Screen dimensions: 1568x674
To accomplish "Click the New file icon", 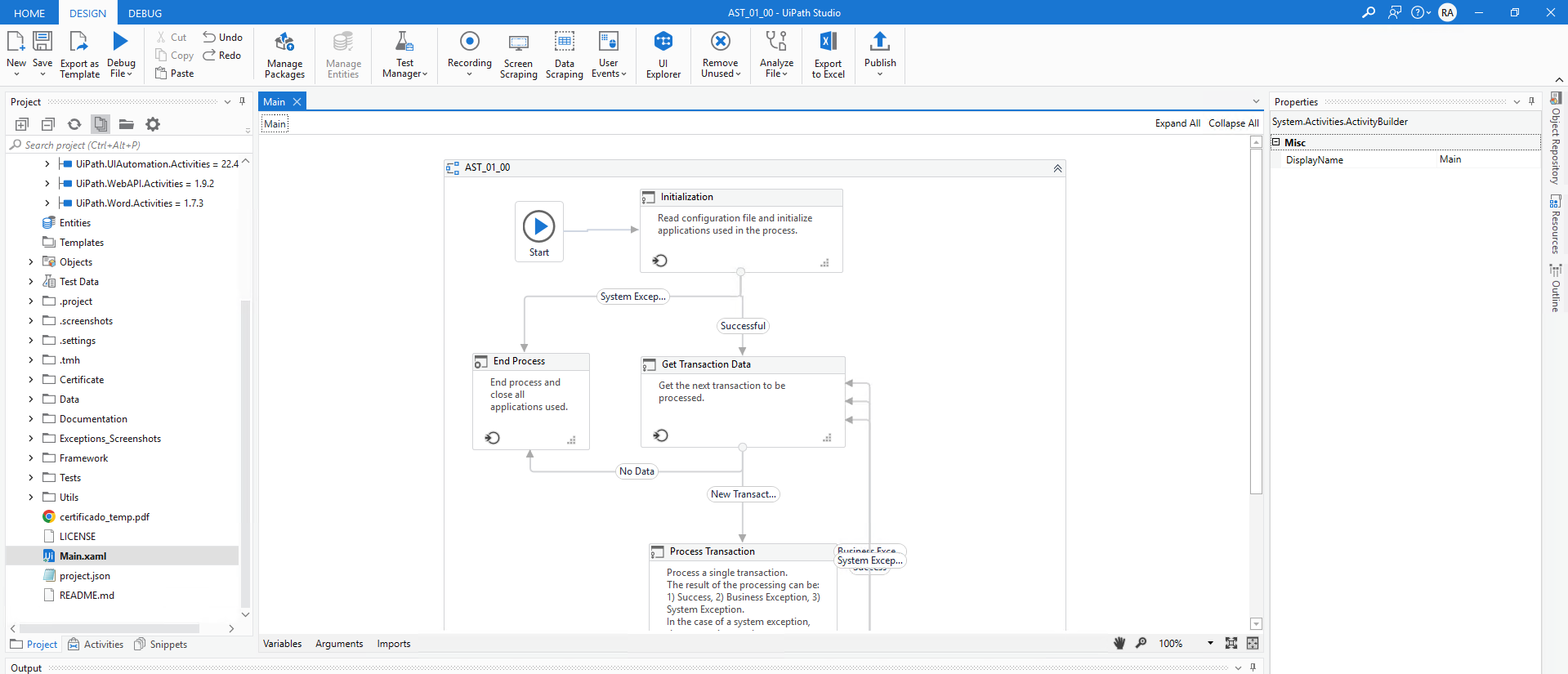I will pyautogui.click(x=16, y=41).
